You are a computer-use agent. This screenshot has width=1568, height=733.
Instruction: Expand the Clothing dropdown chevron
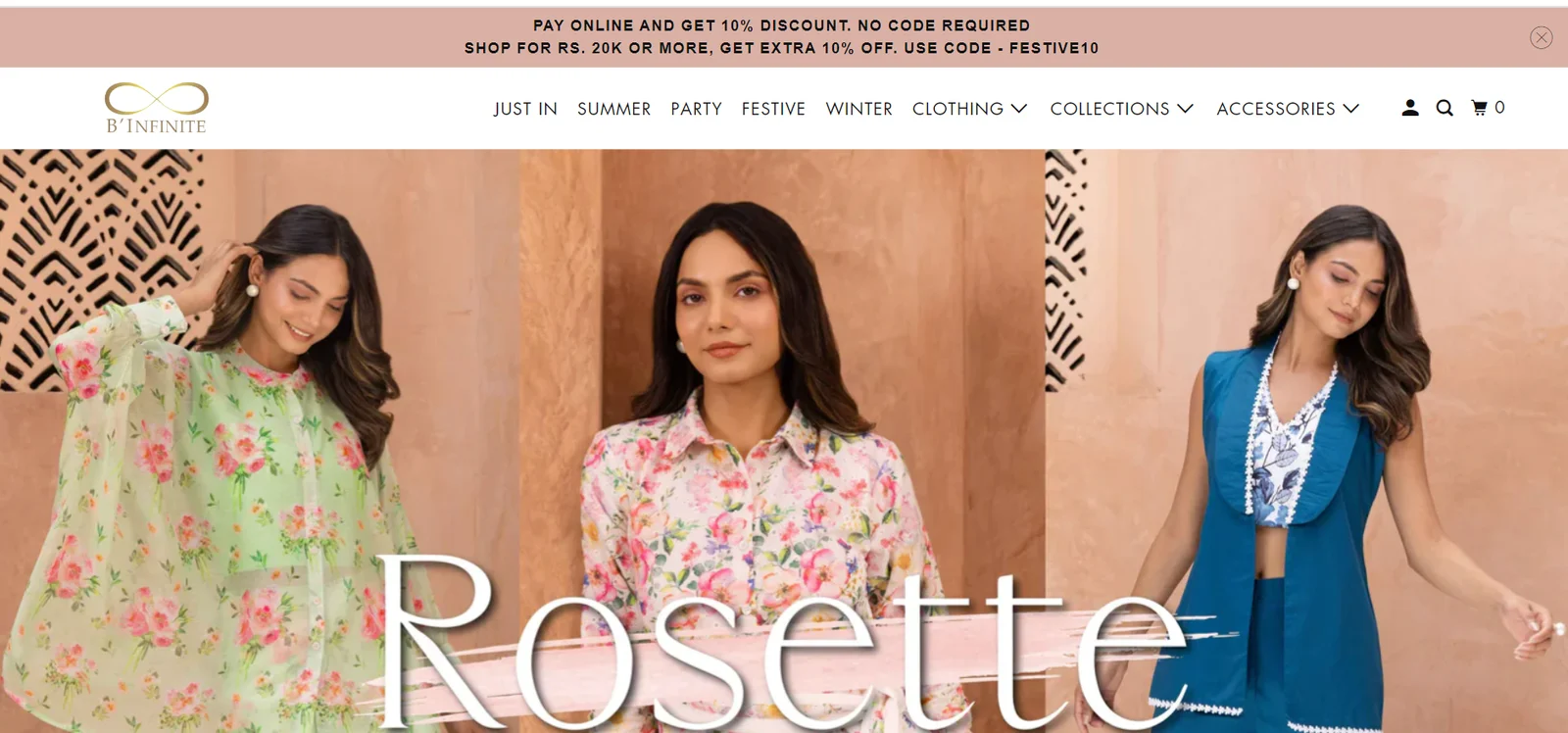pyautogui.click(x=1019, y=109)
